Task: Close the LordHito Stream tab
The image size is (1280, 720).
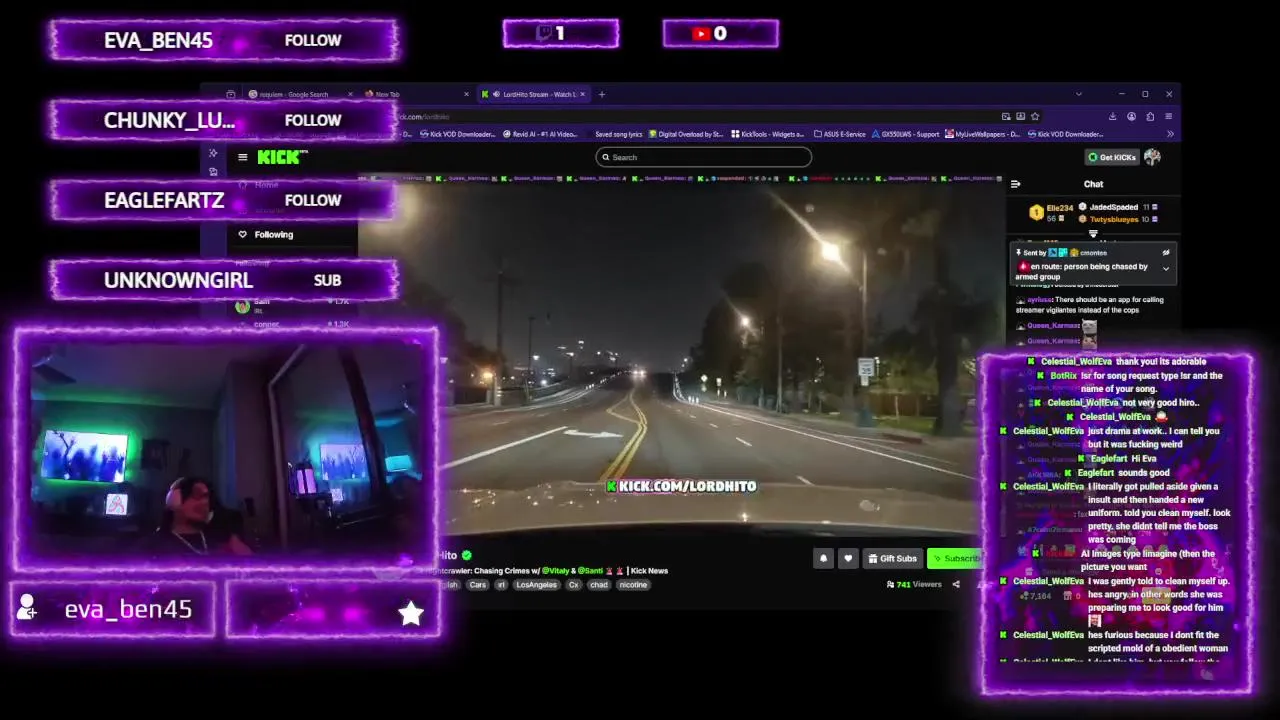Action: tap(584, 94)
